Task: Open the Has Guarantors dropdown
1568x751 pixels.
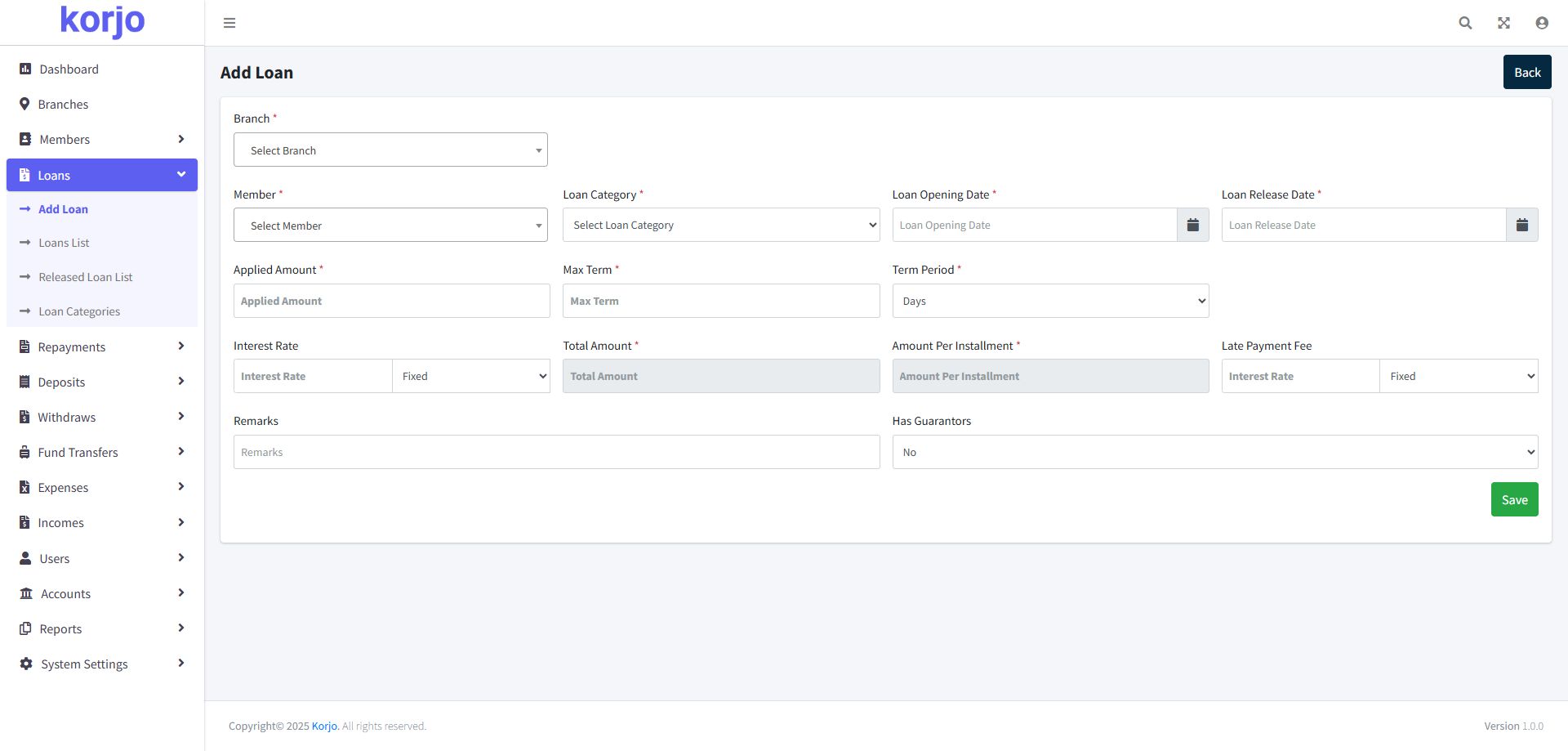Action: [1214, 453]
